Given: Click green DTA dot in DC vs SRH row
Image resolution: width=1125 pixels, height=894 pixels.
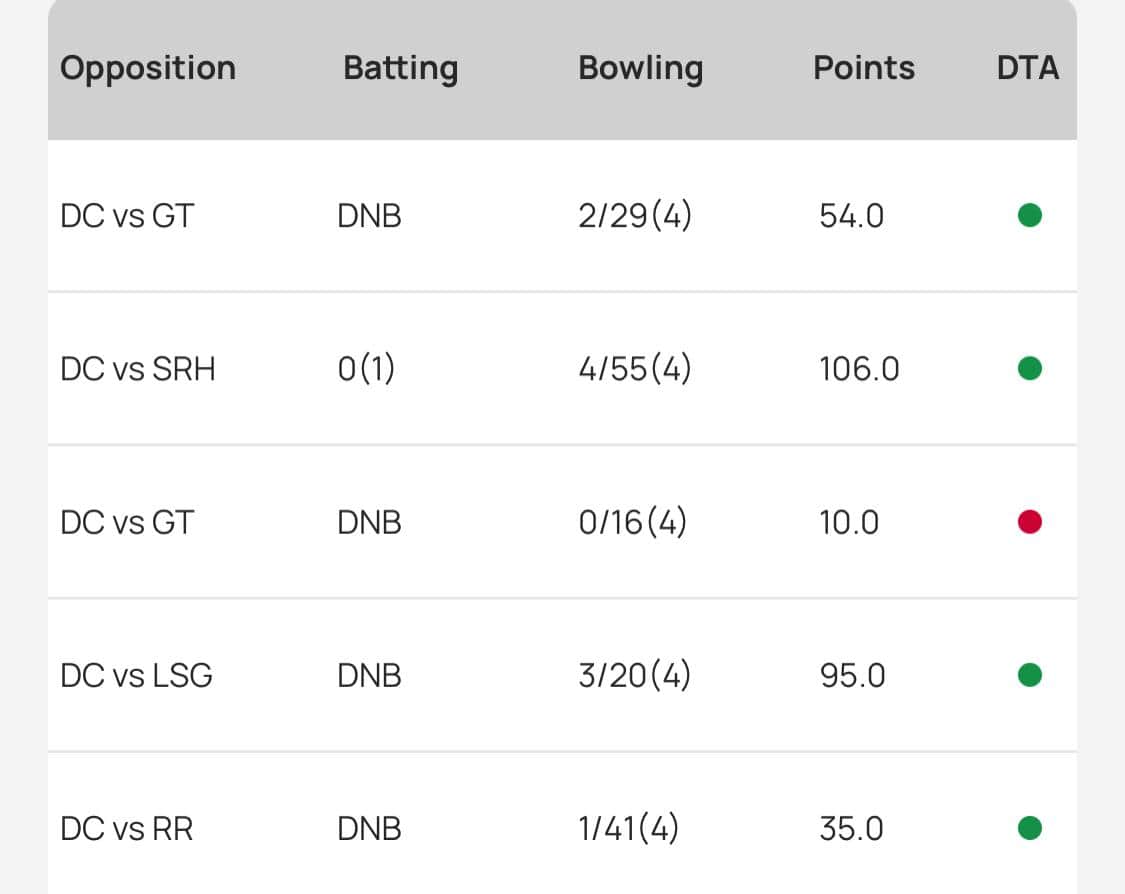Looking at the screenshot, I should [x=1030, y=369].
